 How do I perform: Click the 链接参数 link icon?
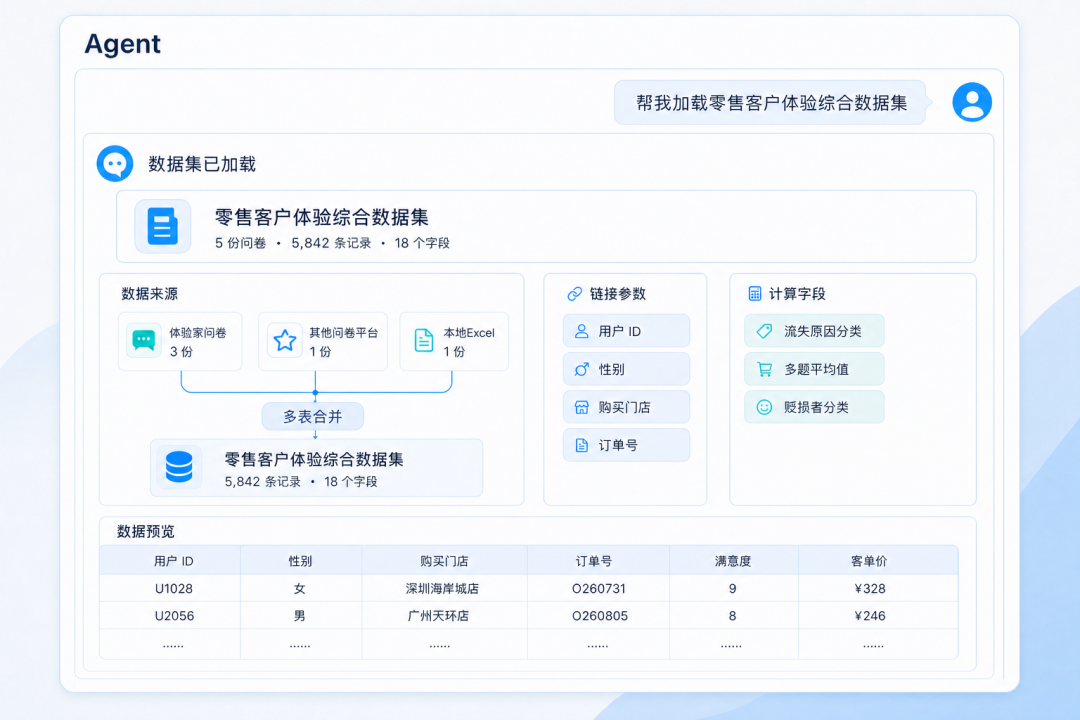coord(574,294)
